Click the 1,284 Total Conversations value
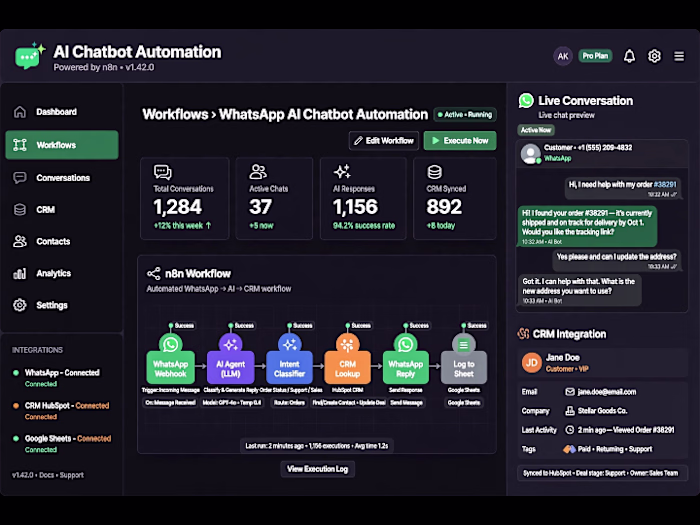 [x=178, y=207]
